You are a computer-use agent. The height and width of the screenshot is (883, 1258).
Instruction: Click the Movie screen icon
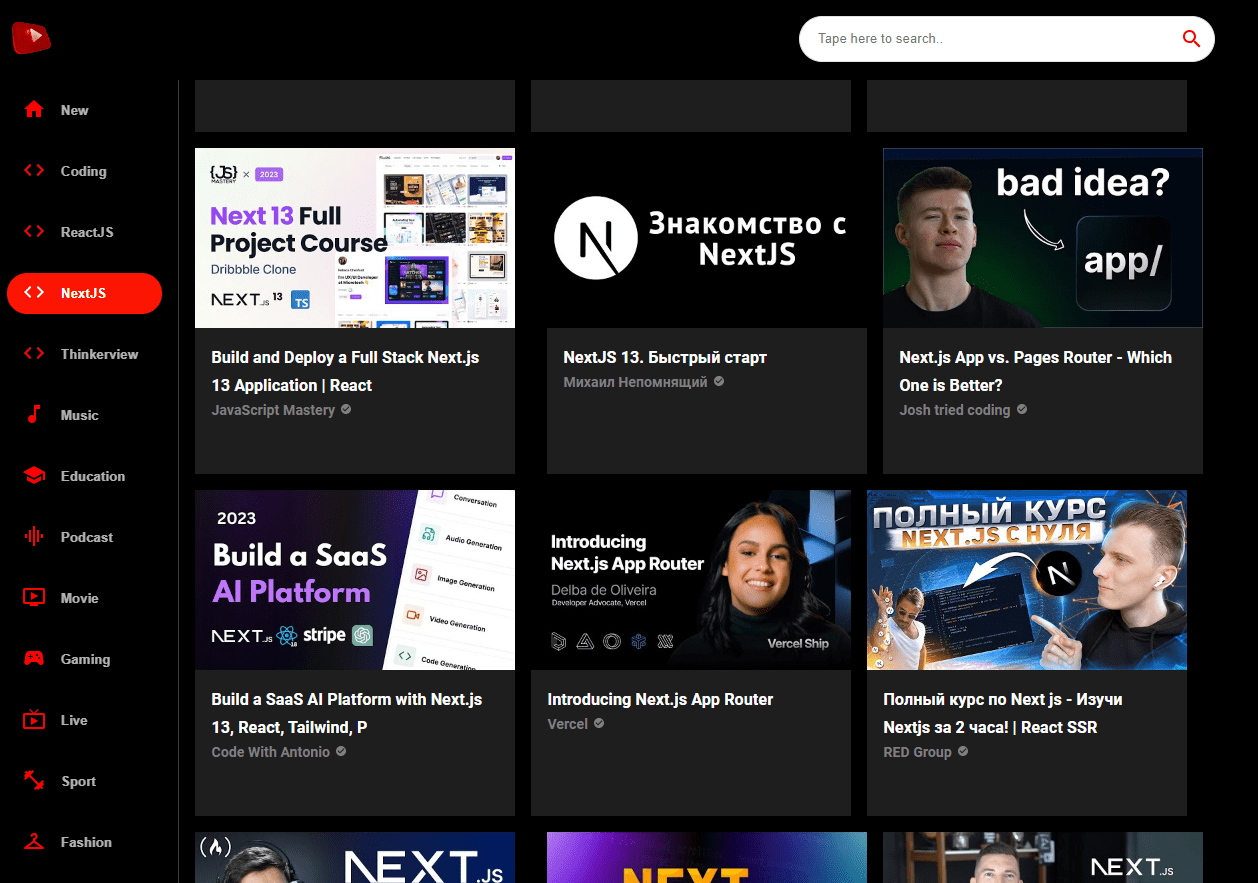[34, 598]
